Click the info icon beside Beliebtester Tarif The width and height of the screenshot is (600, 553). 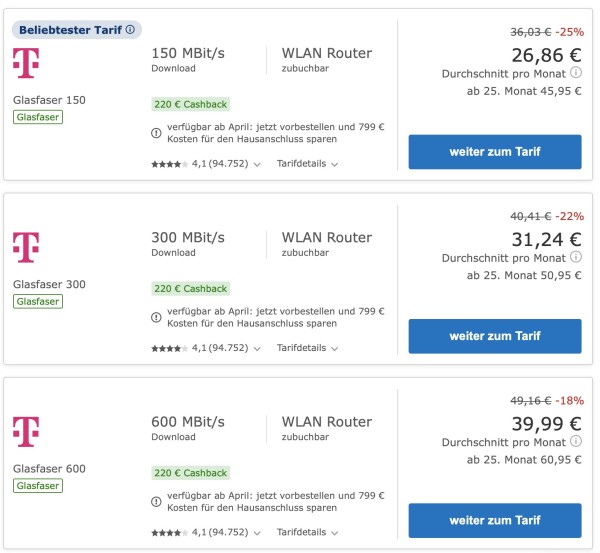pos(131,30)
